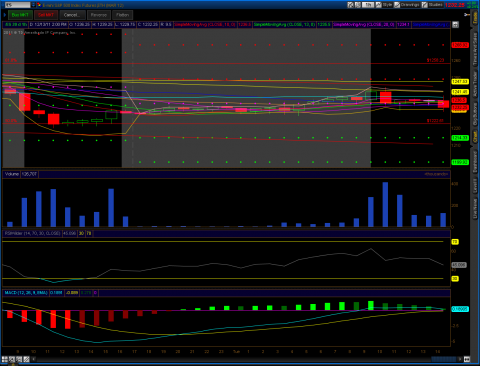Switch to the Active Trader side tab
This screenshot has height=366, width=480.
475,85
